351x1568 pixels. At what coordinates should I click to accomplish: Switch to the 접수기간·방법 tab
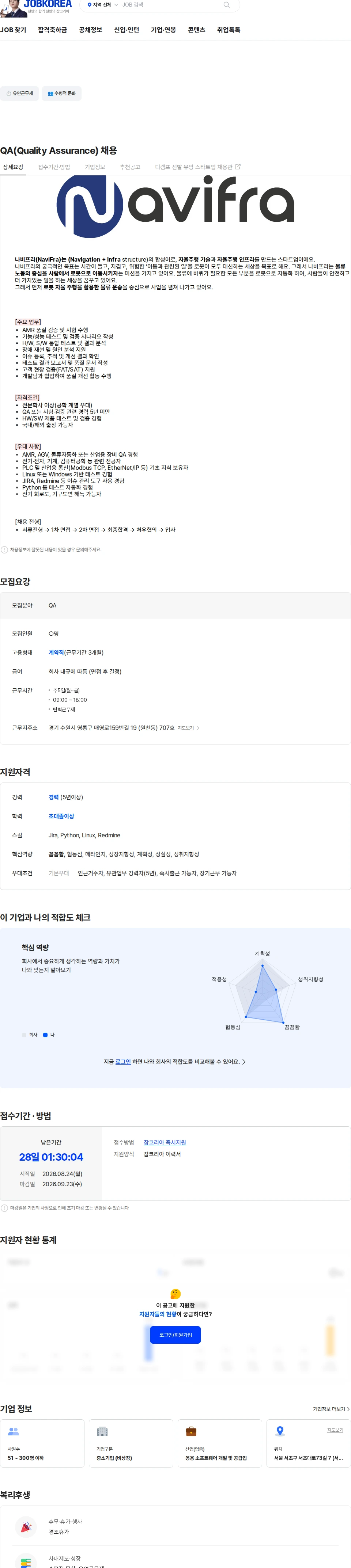pyautogui.click(x=54, y=167)
